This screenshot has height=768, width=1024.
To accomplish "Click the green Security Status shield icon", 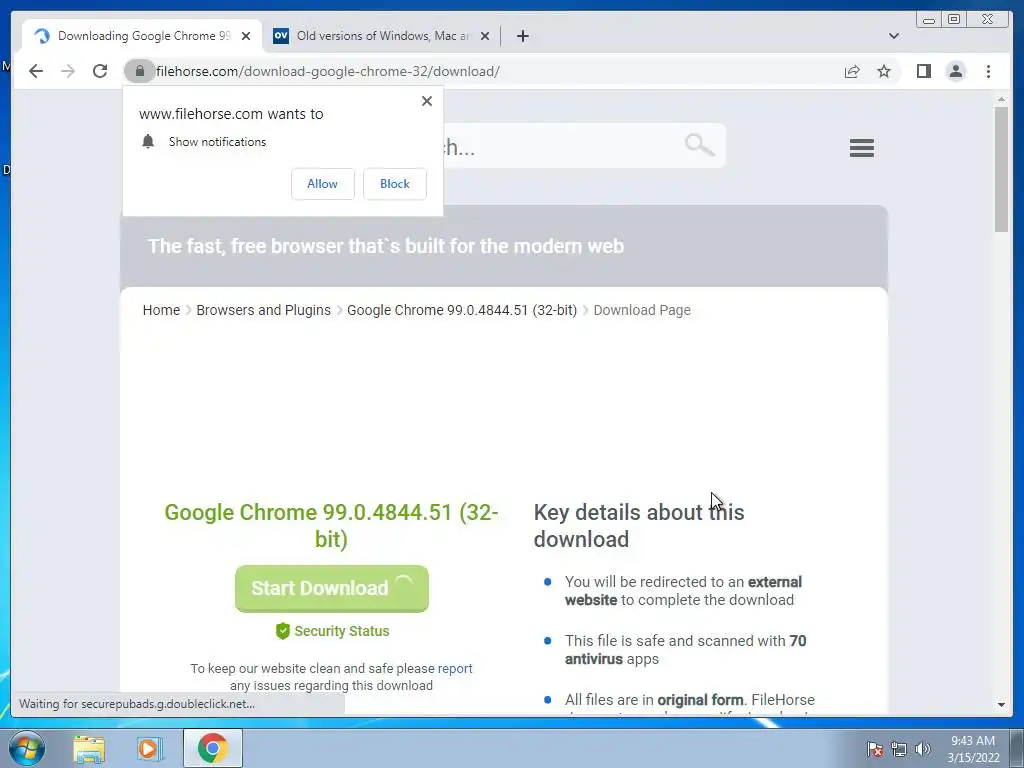I will pos(282,631).
